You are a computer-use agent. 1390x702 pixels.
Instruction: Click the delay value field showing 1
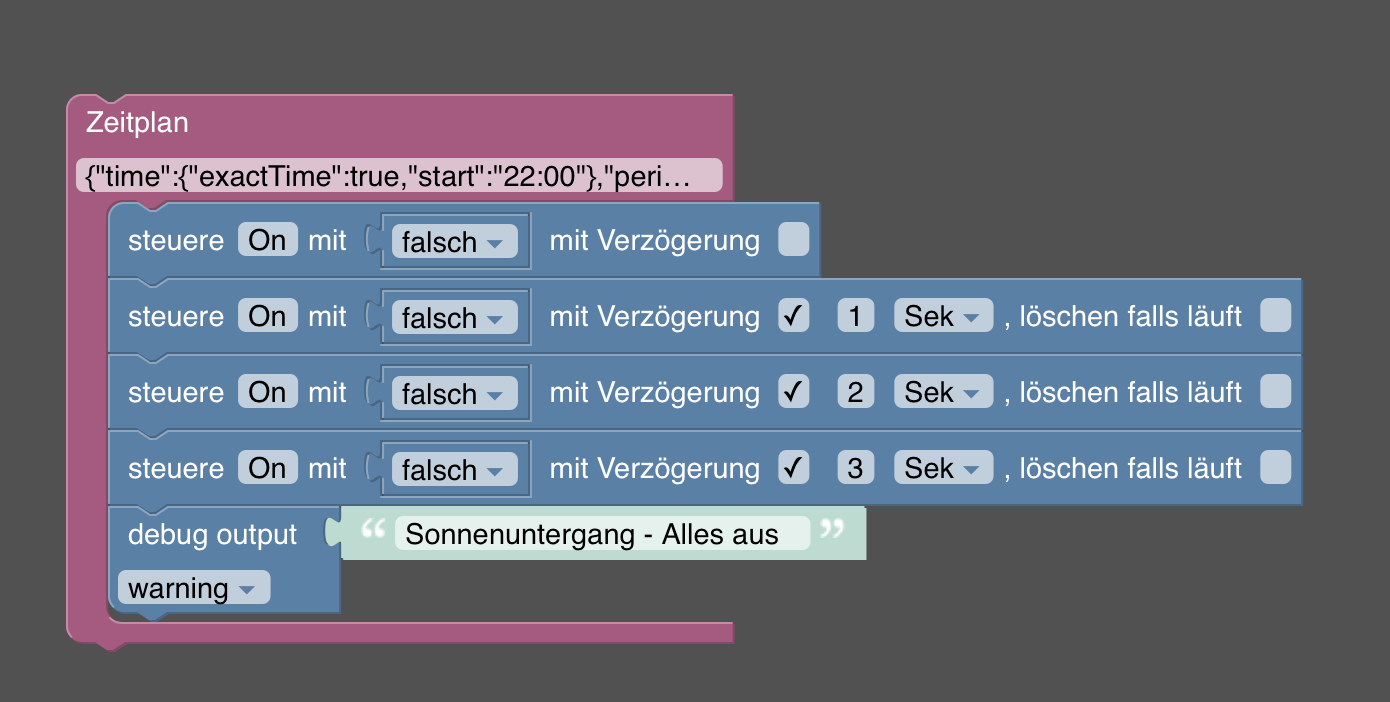coord(855,316)
